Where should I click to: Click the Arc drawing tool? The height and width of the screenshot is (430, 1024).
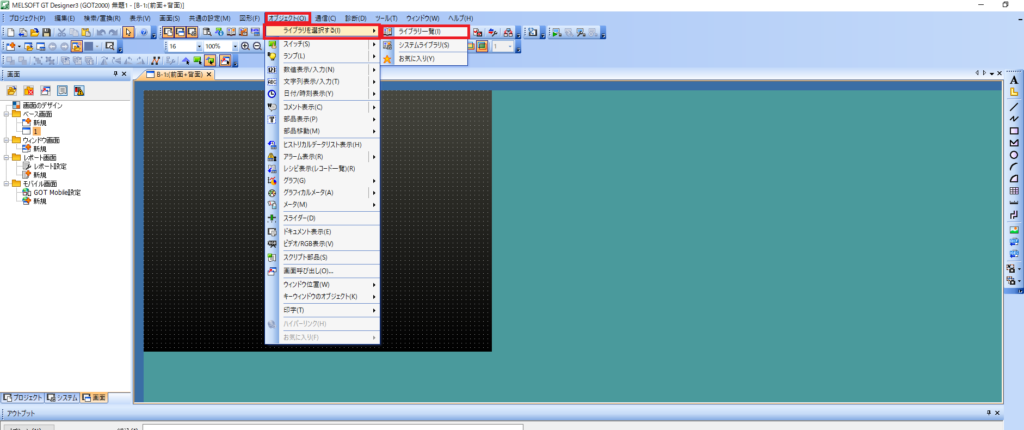(x=1014, y=167)
